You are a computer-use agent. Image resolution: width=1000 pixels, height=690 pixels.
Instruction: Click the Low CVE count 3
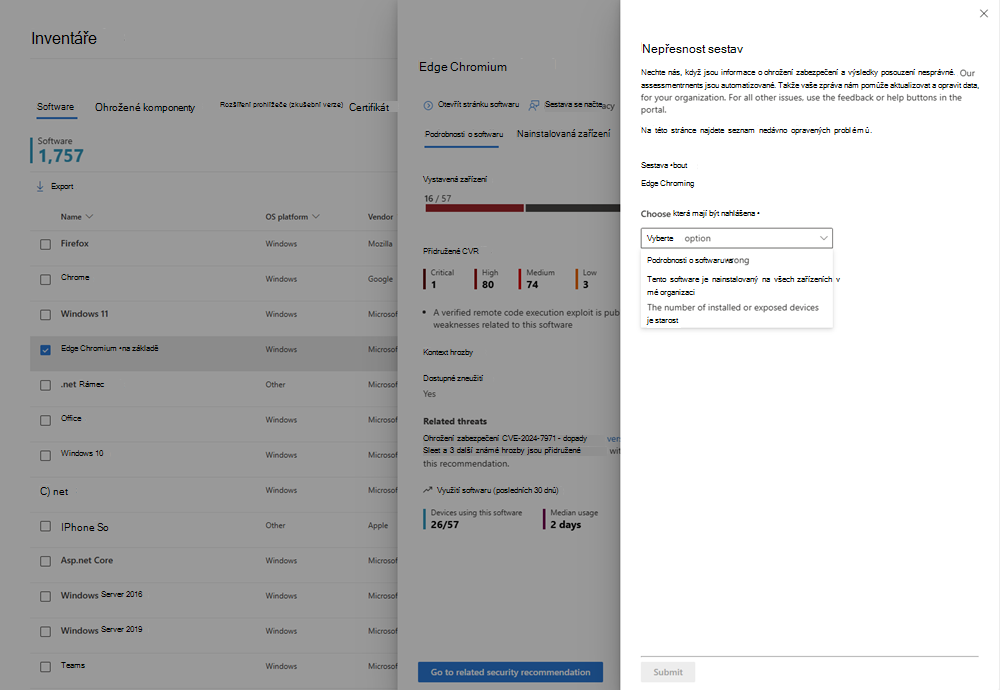point(585,285)
